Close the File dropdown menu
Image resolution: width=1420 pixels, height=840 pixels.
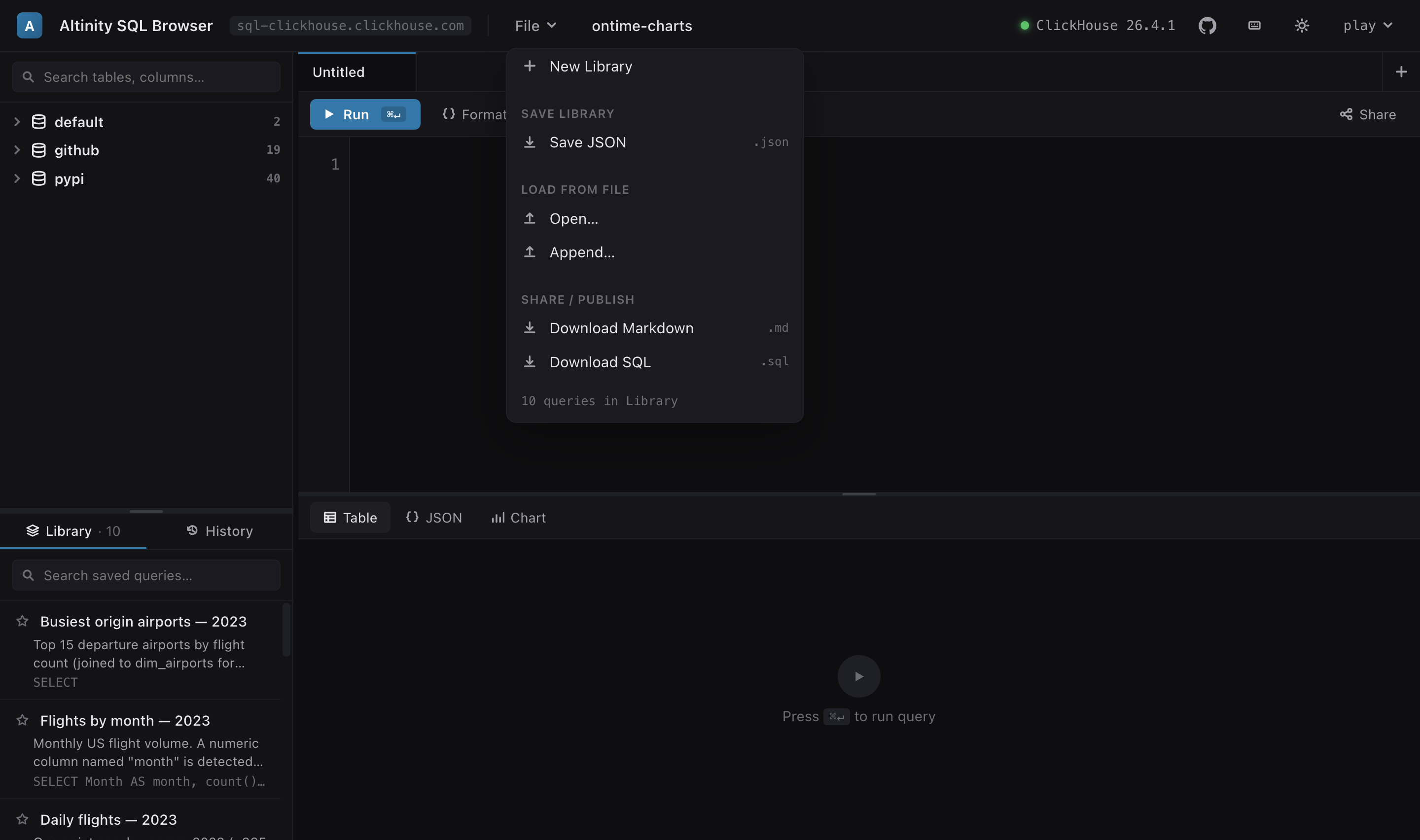535,26
